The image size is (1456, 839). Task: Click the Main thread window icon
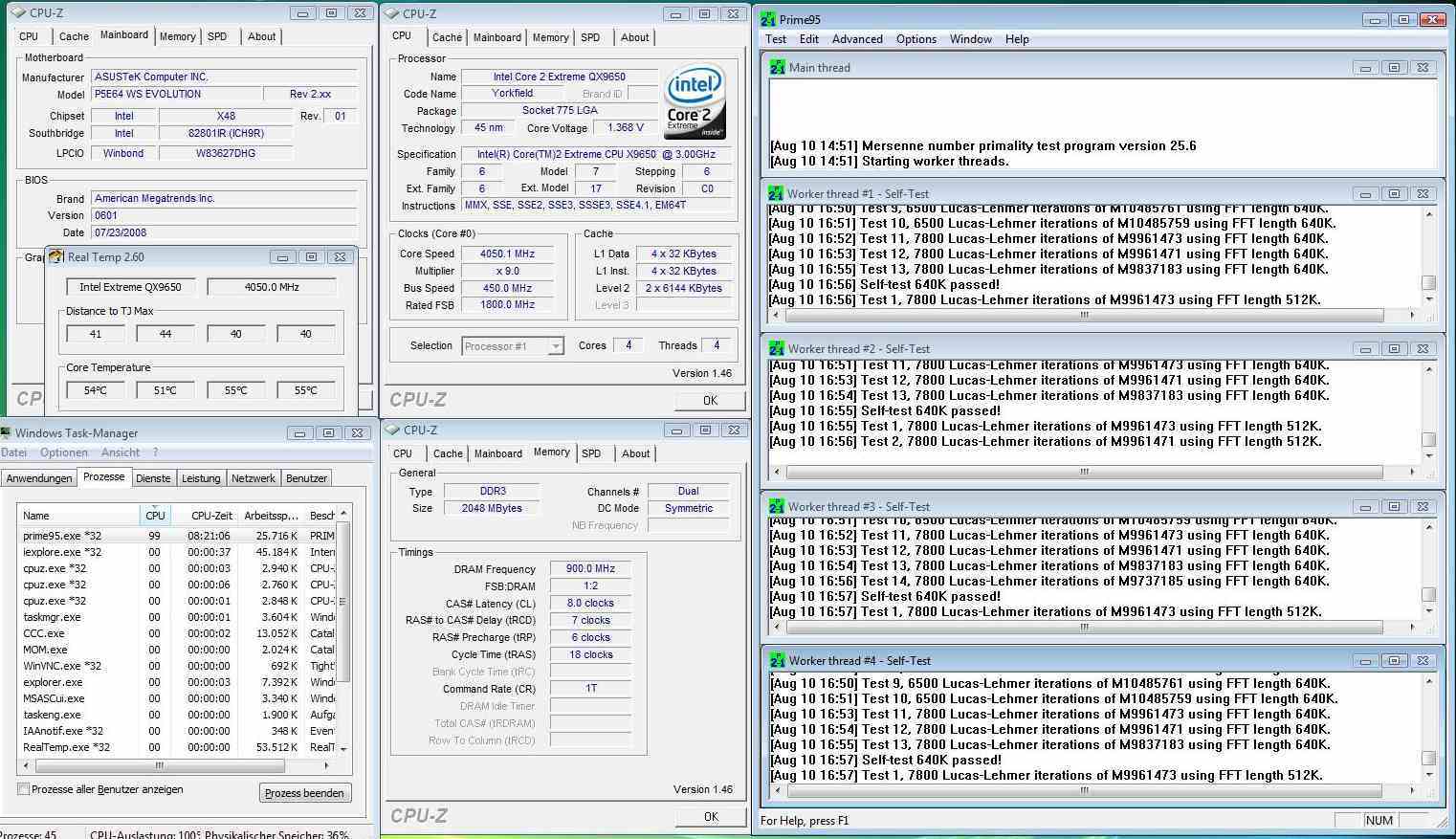pos(777,68)
